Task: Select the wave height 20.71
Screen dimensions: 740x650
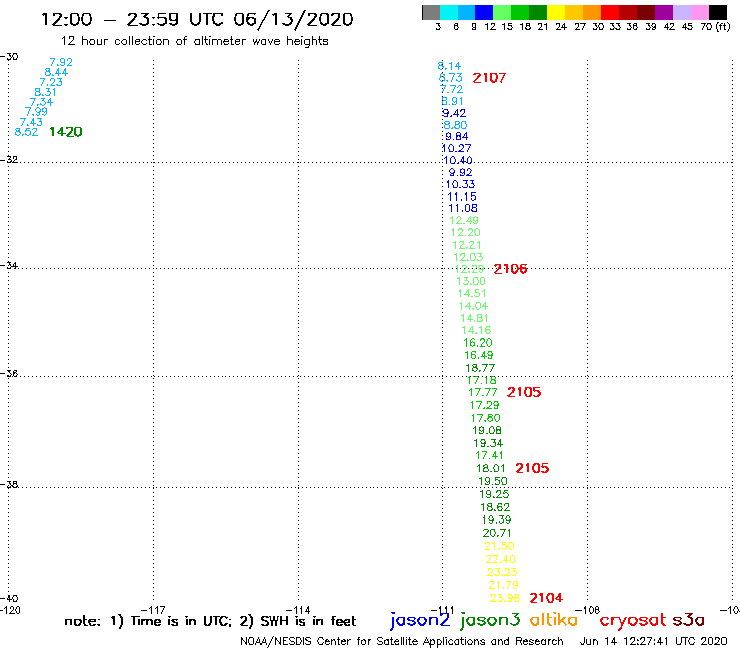Action: pos(496,533)
